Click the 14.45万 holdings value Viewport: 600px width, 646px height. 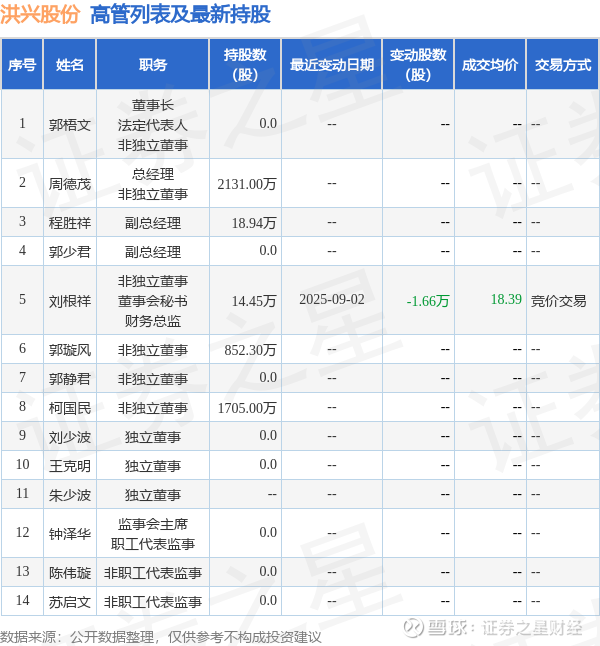[x=254, y=301]
